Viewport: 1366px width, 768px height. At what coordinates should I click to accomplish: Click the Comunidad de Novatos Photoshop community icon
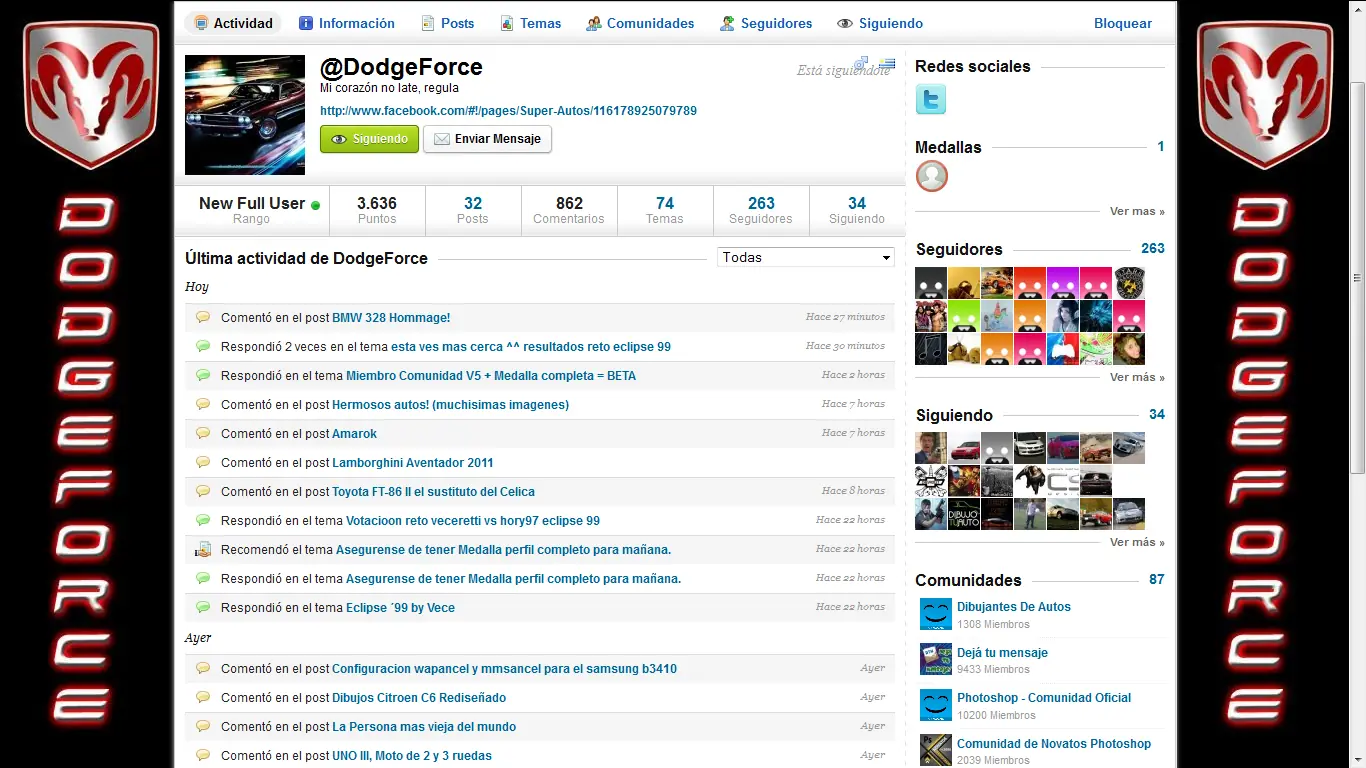pos(936,751)
